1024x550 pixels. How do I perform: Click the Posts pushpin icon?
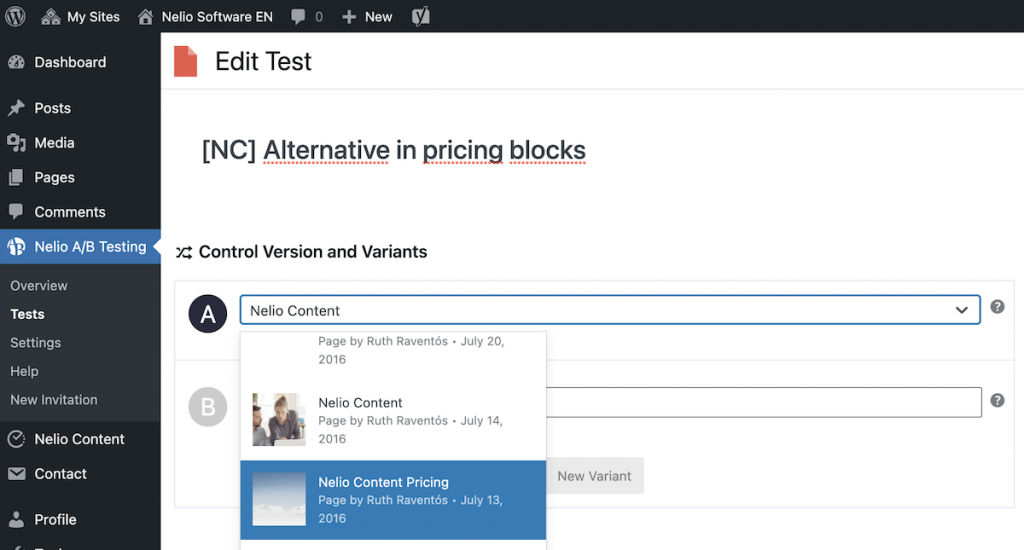pos(16,108)
